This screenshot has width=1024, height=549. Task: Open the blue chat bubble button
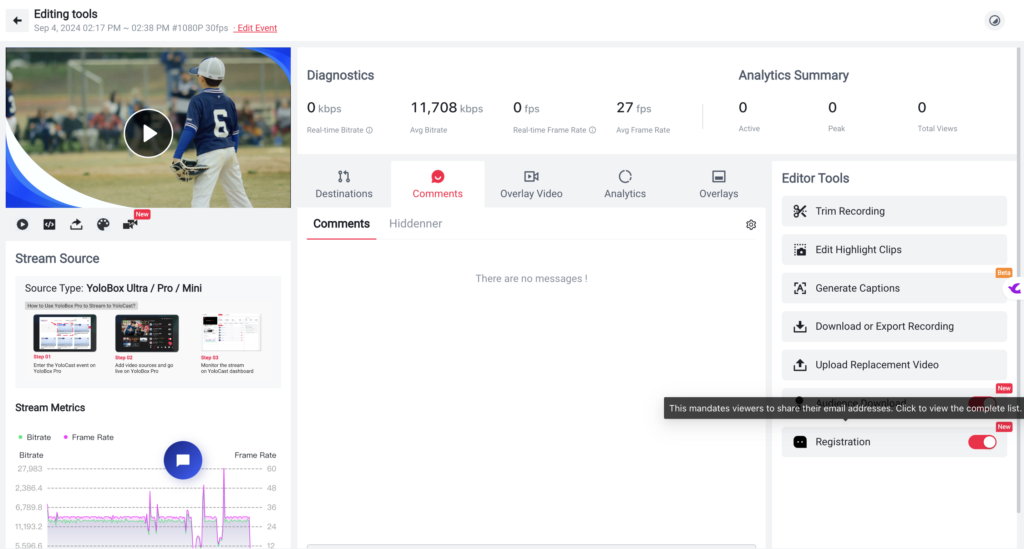183,460
